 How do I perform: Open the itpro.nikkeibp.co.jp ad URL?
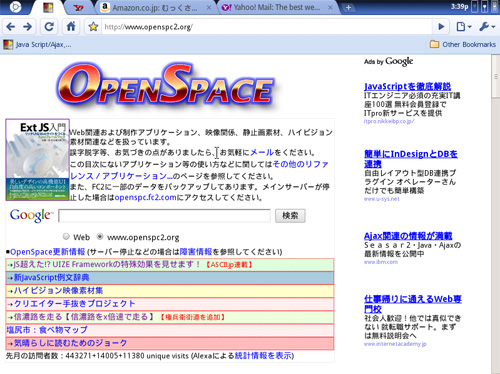coord(389,121)
